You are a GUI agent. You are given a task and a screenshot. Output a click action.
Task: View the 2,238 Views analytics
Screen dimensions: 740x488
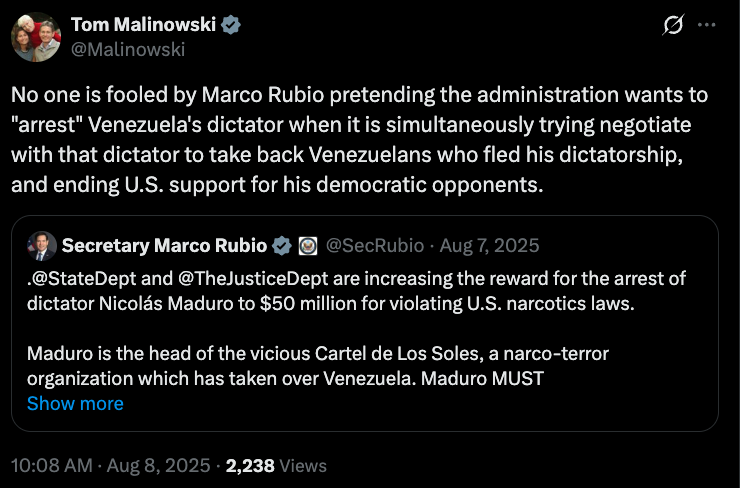[276, 466]
